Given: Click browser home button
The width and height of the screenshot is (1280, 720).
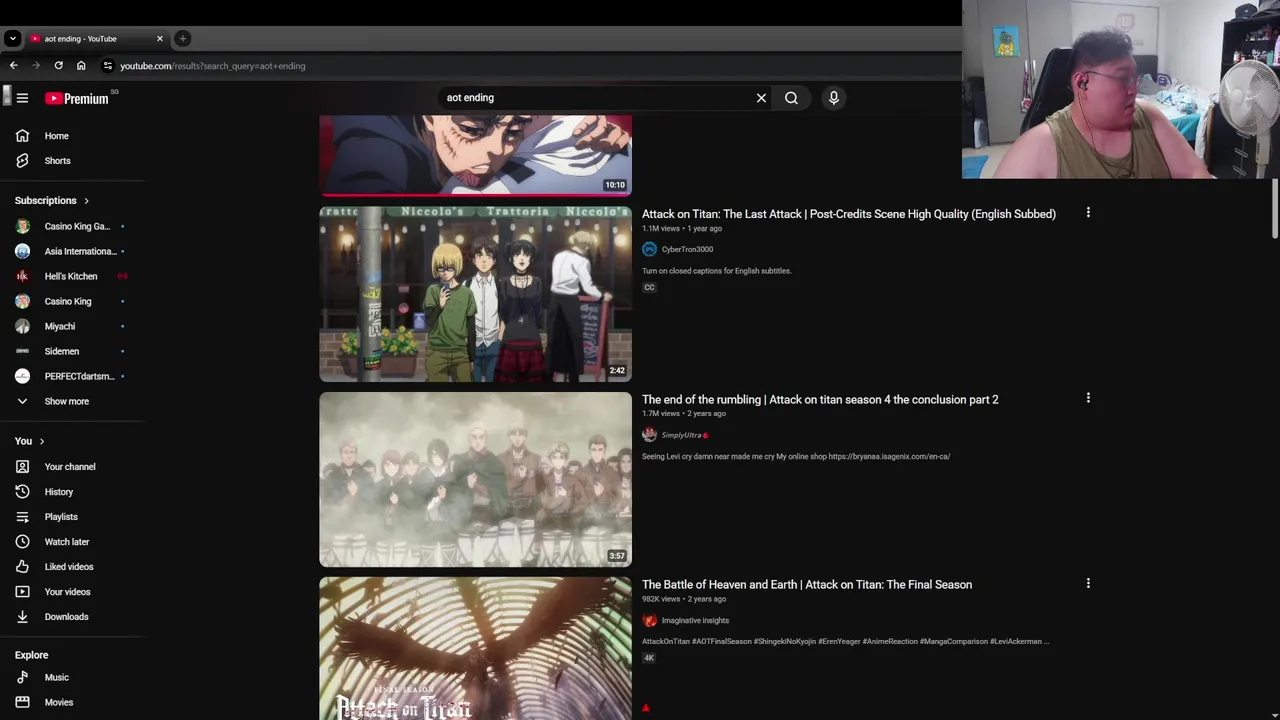Looking at the screenshot, I should point(81,66).
